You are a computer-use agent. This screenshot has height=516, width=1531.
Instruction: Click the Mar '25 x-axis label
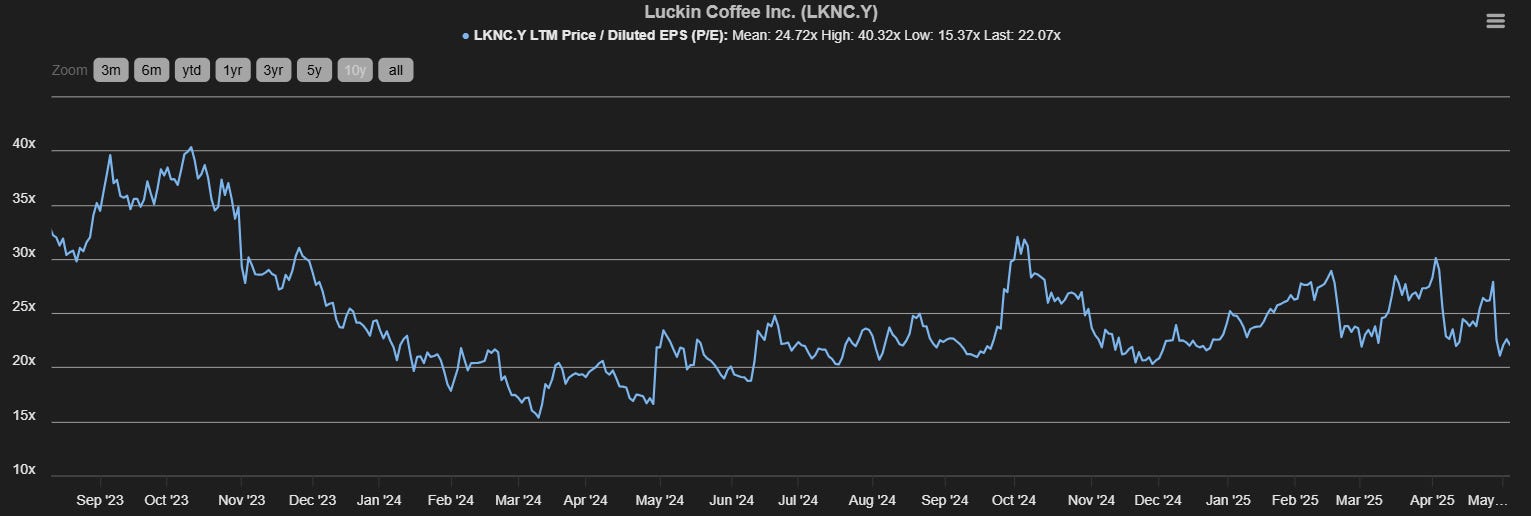[x=1359, y=500]
